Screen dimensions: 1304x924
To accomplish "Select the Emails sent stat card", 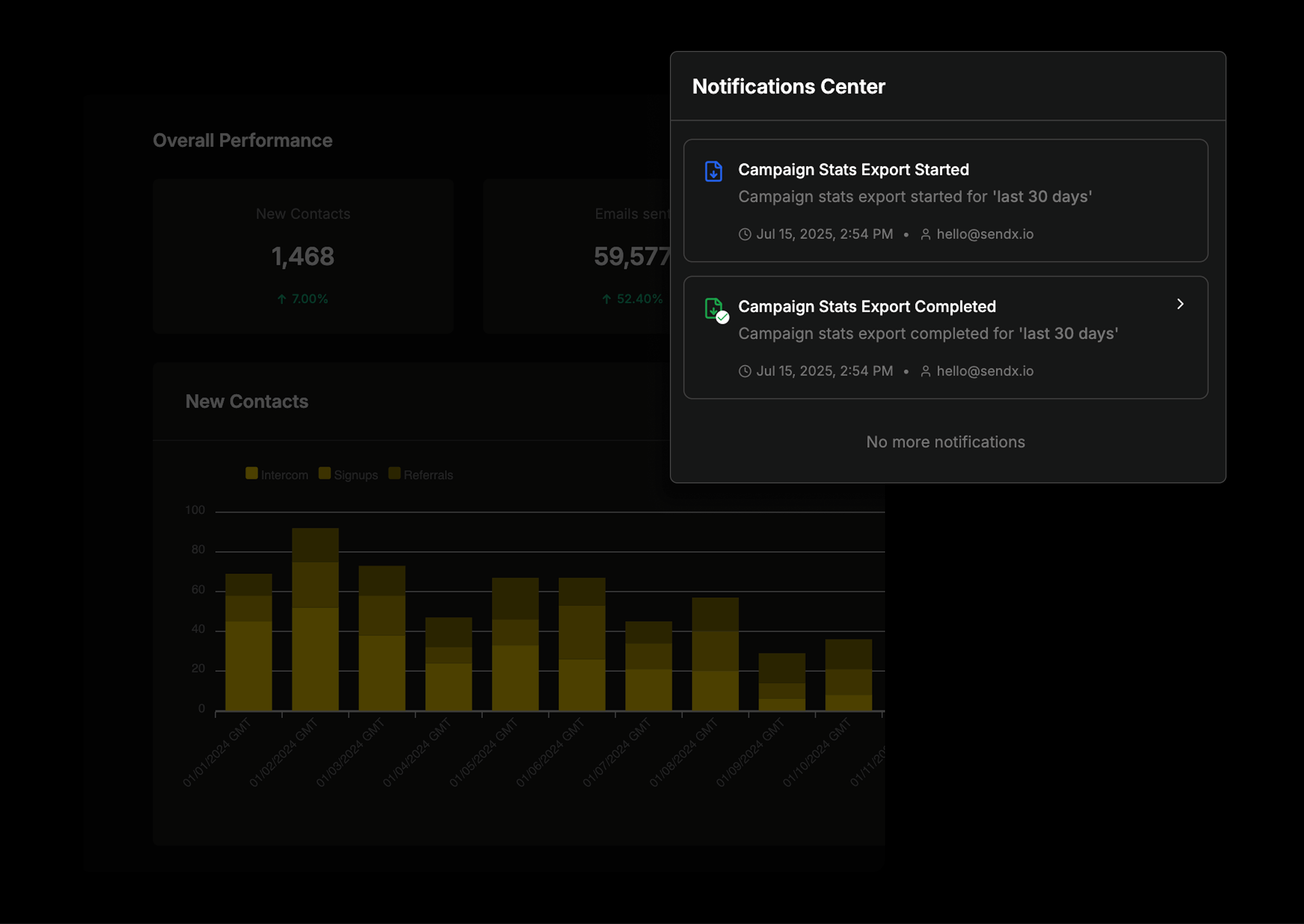I will 577,256.
